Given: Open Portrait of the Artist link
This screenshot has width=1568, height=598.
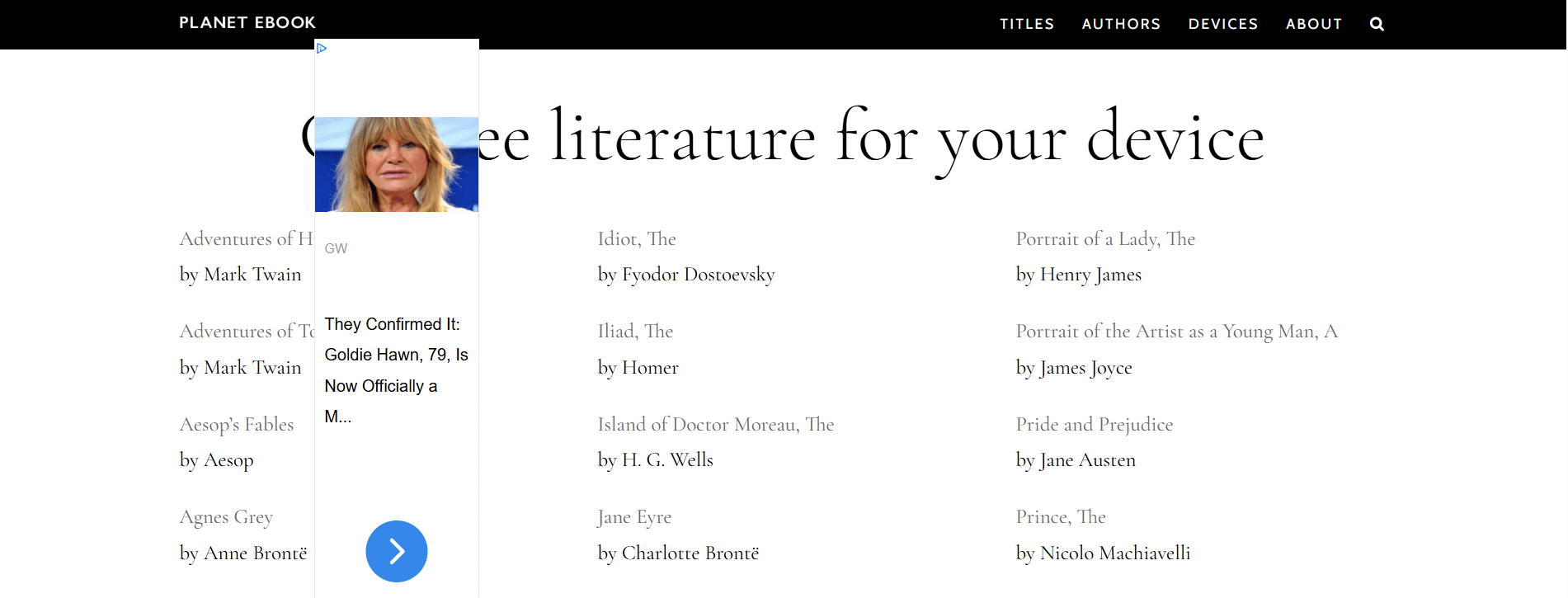Looking at the screenshot, I should 1176,332.
